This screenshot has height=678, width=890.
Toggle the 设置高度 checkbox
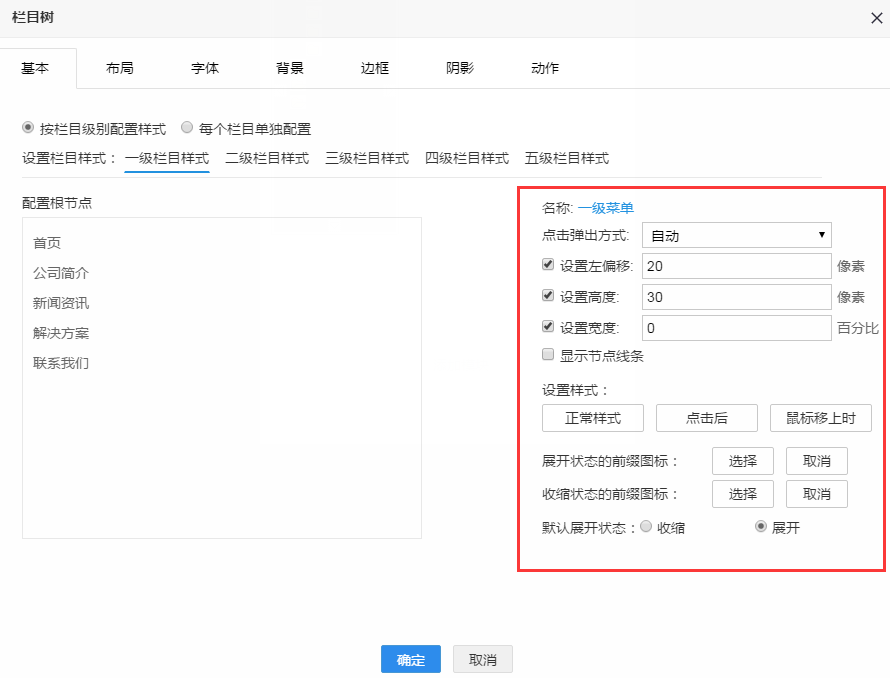tap(548, 296)
